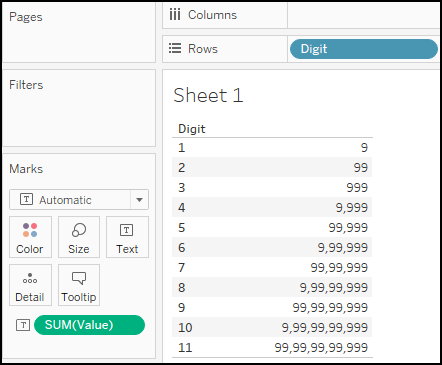Click the Rows shelf icon
Screen dimensions: 442x365
(x=175, y=48)
